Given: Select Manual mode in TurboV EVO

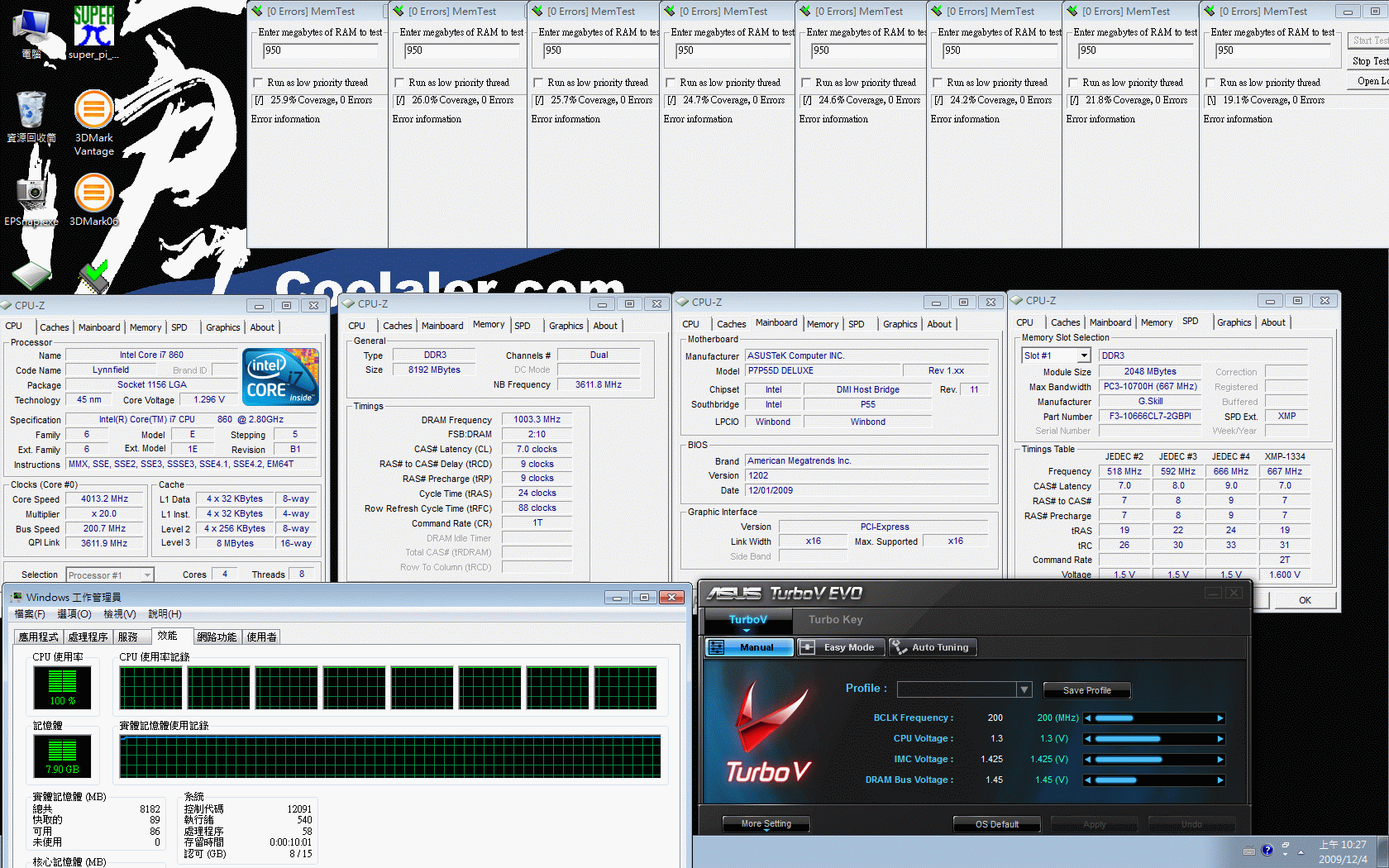Looking at the screenshot, I should pyautogui.click(x=749, y=647).
